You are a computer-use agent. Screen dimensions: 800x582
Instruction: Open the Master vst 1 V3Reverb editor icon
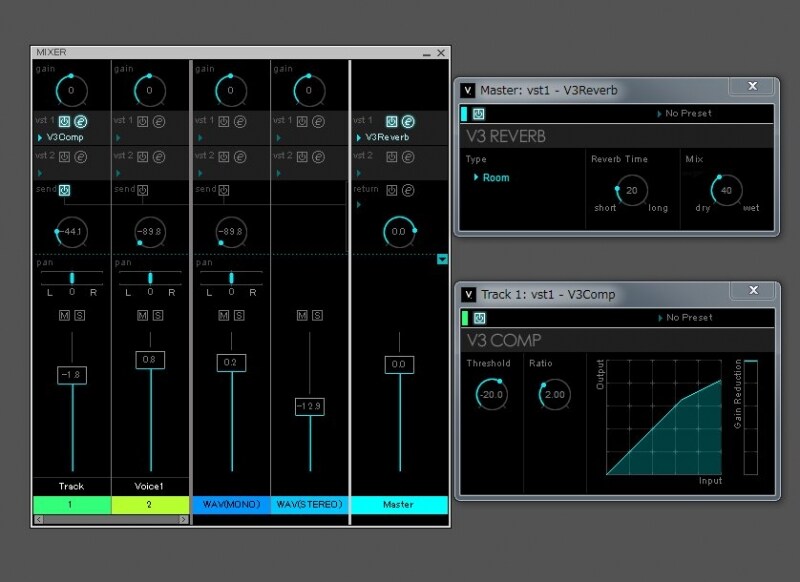pos(408,121)
